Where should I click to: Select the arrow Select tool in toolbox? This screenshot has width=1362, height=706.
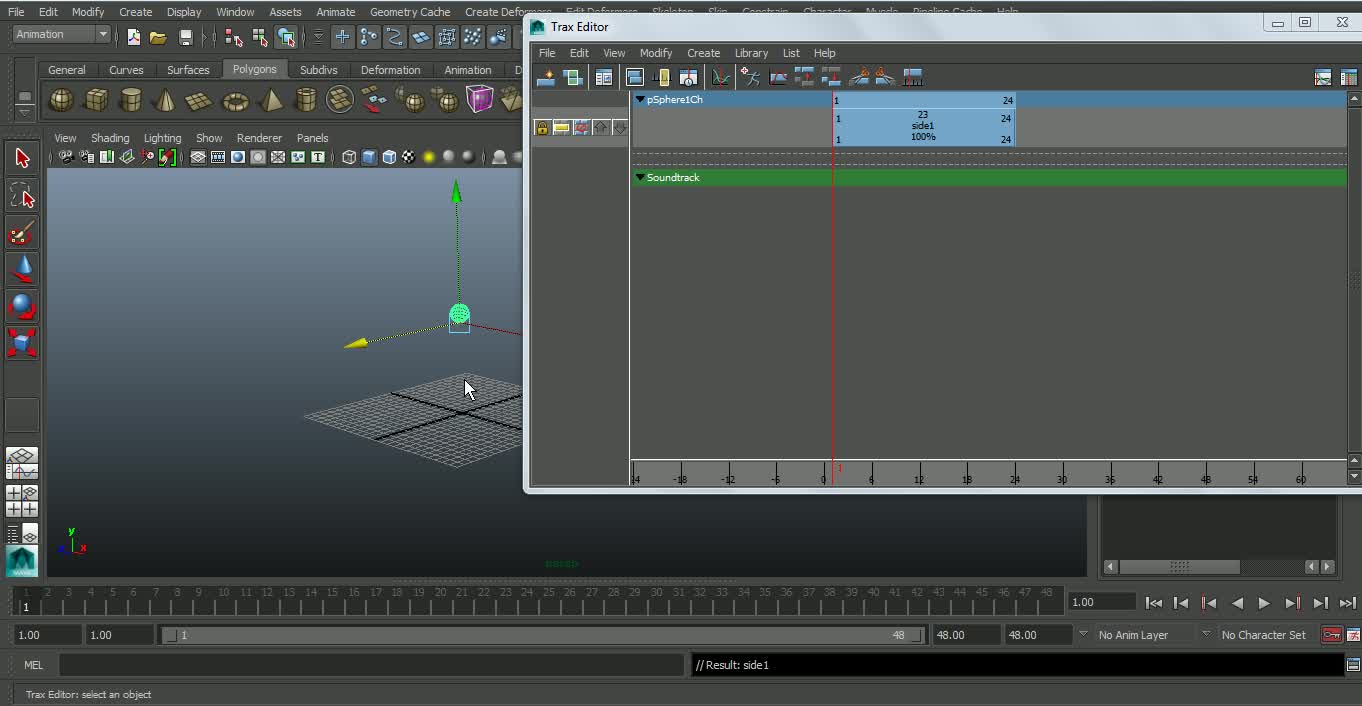(22, 158)
